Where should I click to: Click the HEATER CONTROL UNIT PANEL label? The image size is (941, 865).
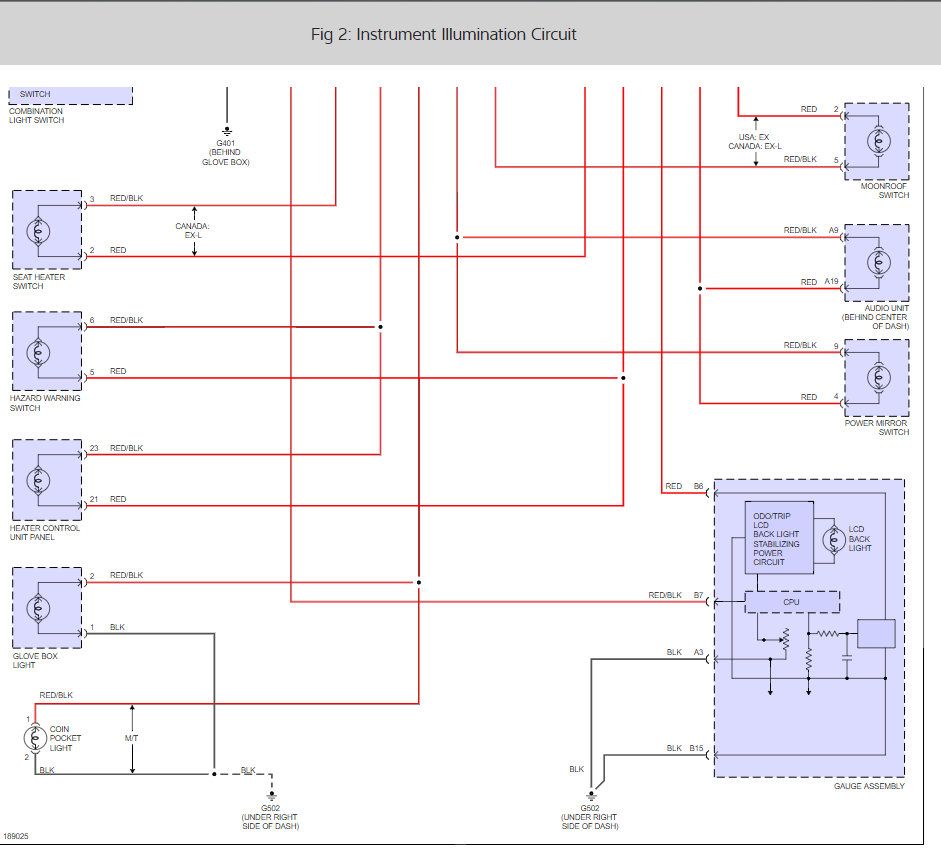[x=44, y=532]
